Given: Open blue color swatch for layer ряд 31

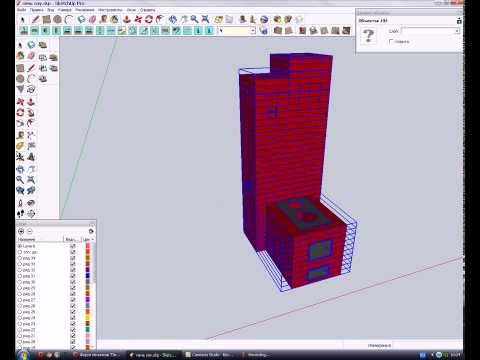Looking at the screenshot, I should 88,276.
